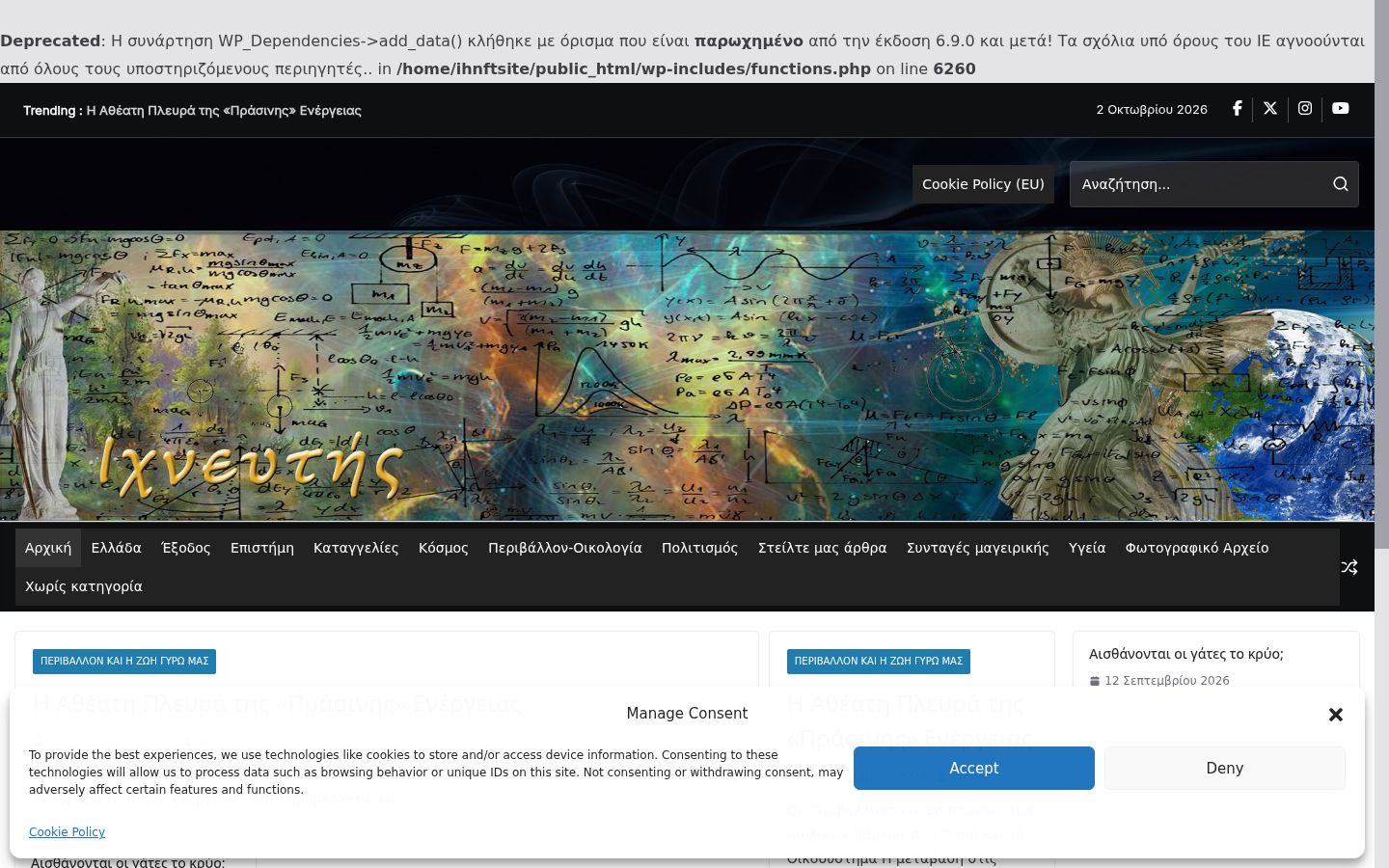
Task: Click the Ιχνευτής site banner image
Action: tap(687, 376)
